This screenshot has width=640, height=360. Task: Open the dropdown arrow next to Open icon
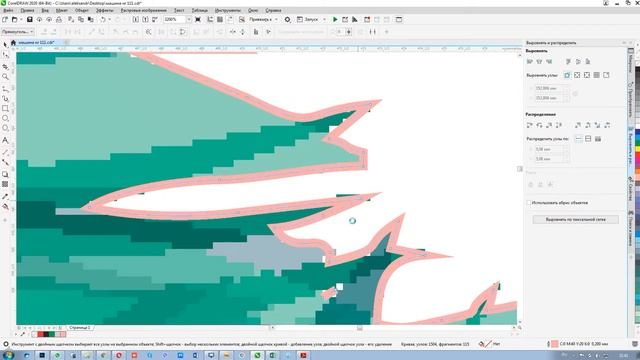coord(21,19)
